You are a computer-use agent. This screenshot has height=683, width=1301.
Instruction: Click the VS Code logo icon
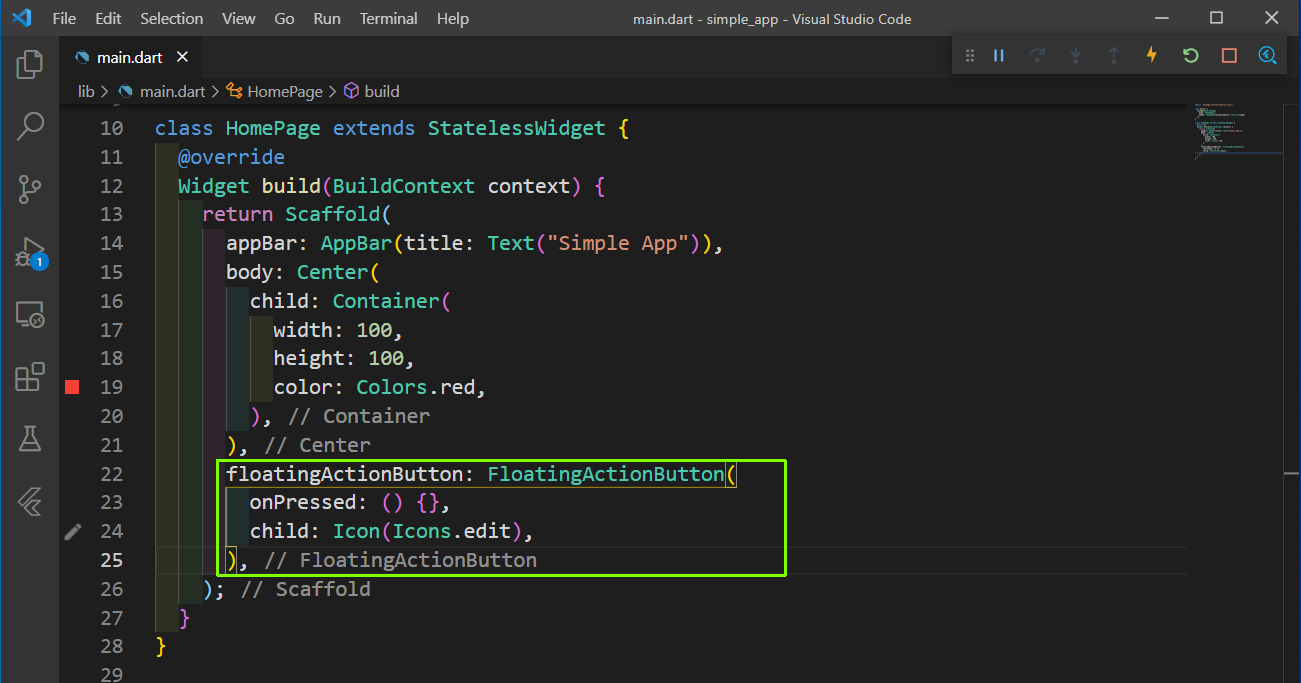click(22, 18)
